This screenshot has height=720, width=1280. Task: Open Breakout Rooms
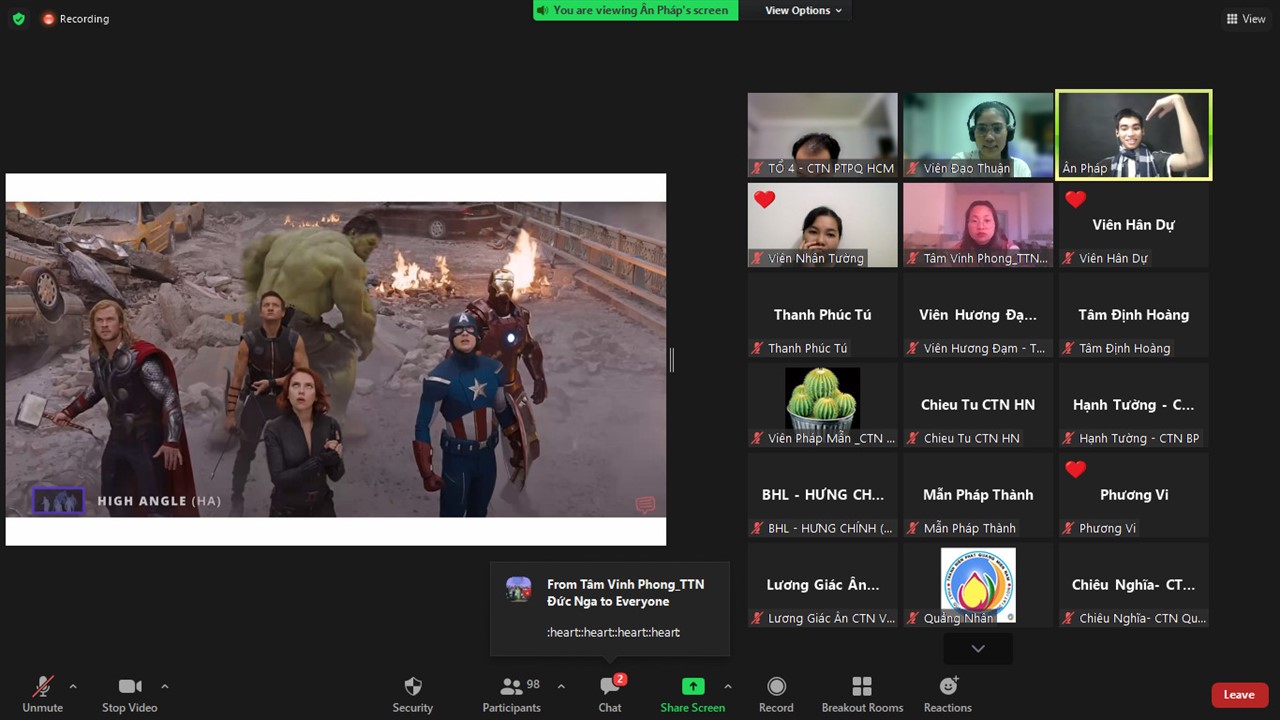(x=862, y=694)
